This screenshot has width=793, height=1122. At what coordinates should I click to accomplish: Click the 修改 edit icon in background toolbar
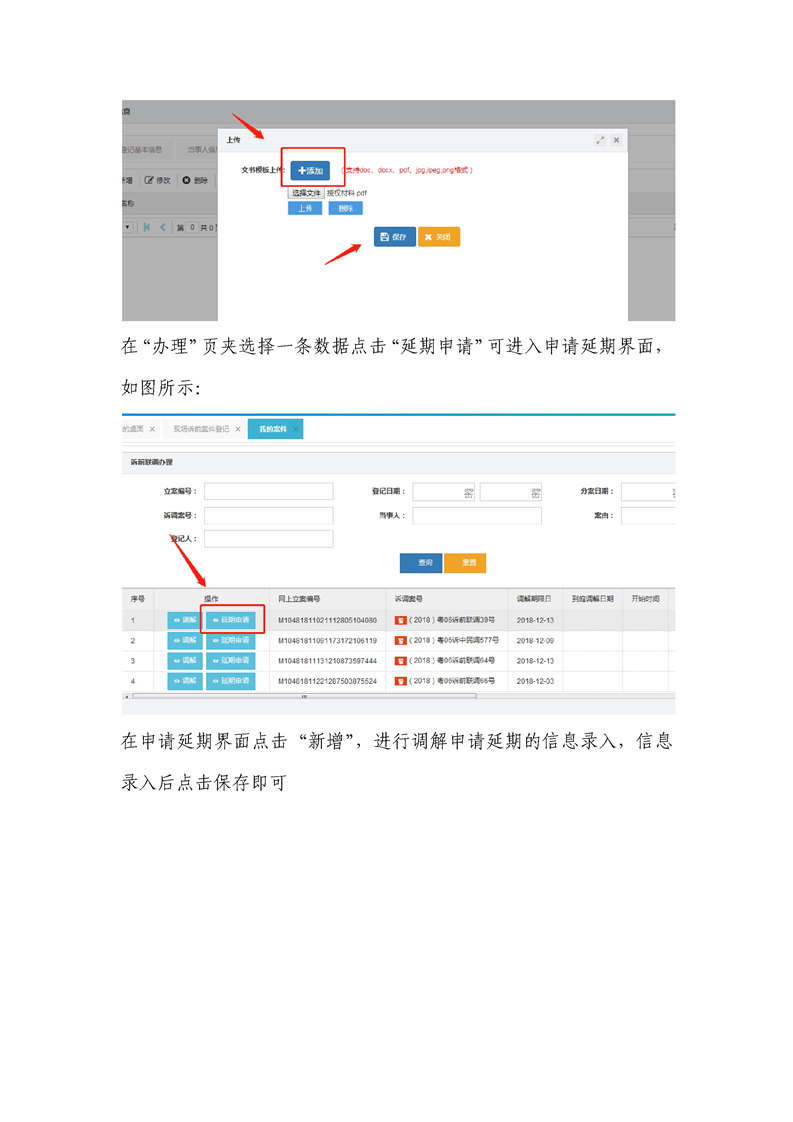157,180
